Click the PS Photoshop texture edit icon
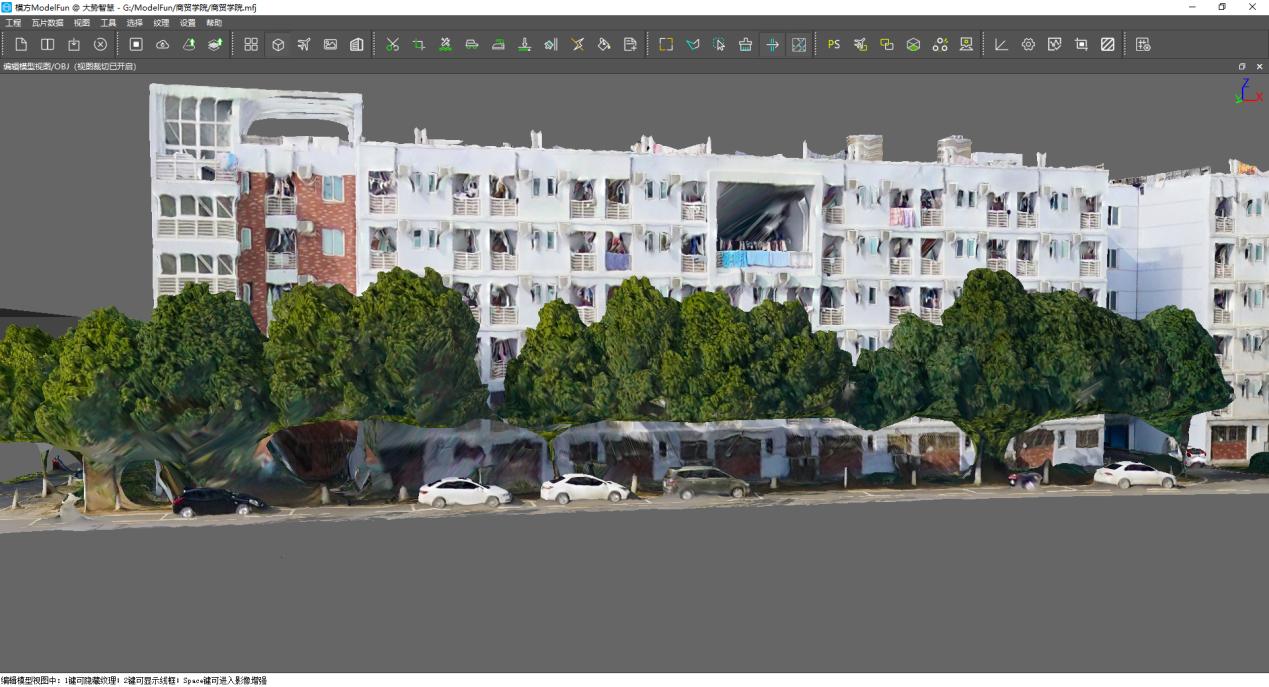Image resolution: width=1269 pixels, height=687 pixels. point(834,44)
